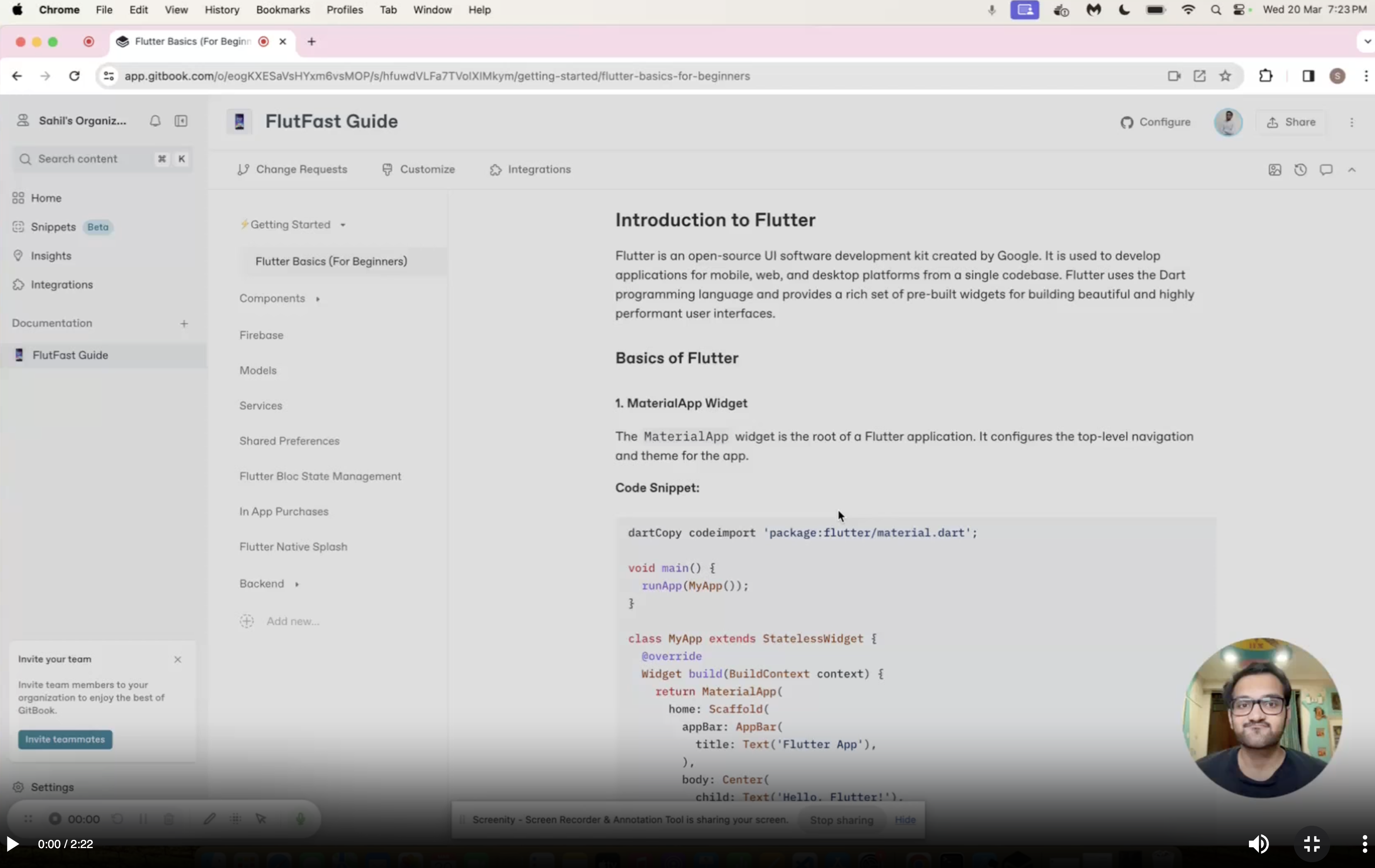Open the page cover image icon

[1275, 170]
